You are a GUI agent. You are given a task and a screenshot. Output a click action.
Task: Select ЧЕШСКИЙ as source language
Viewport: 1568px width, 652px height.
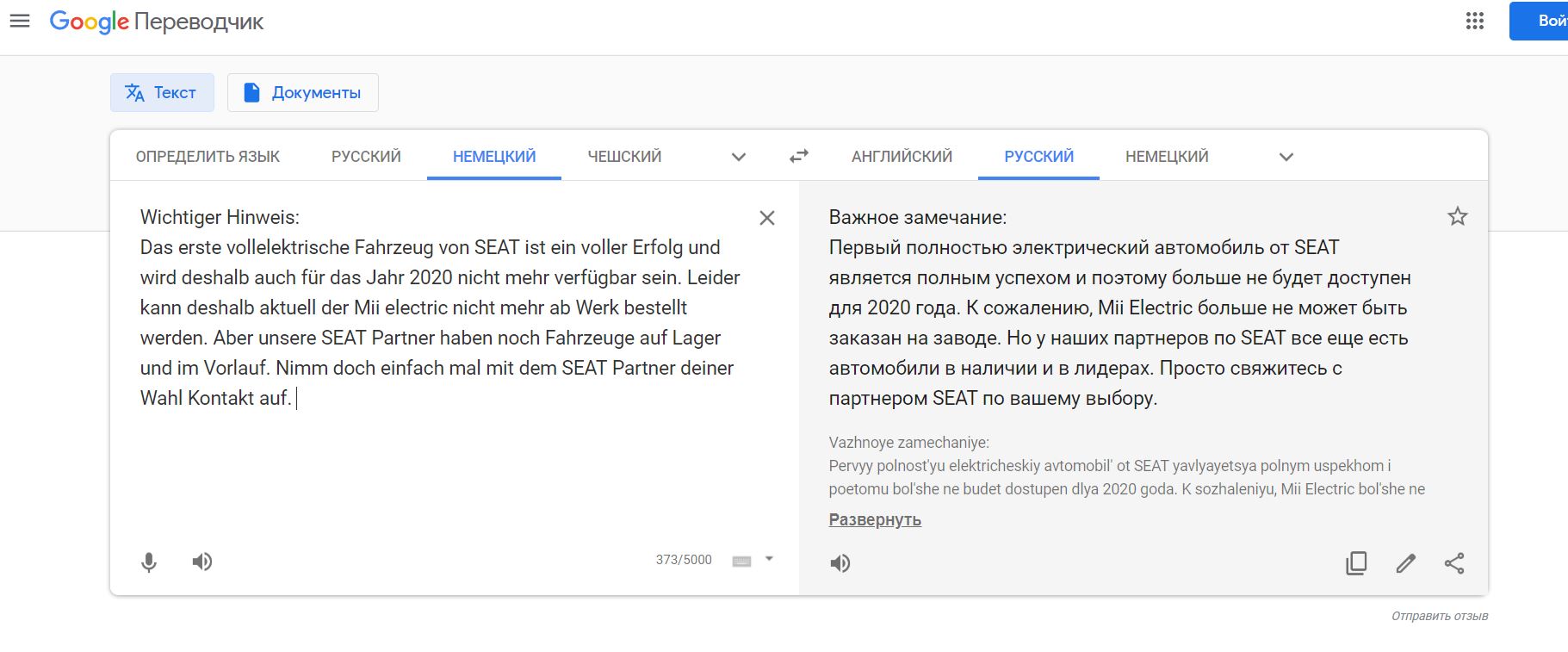click(624, 156)
